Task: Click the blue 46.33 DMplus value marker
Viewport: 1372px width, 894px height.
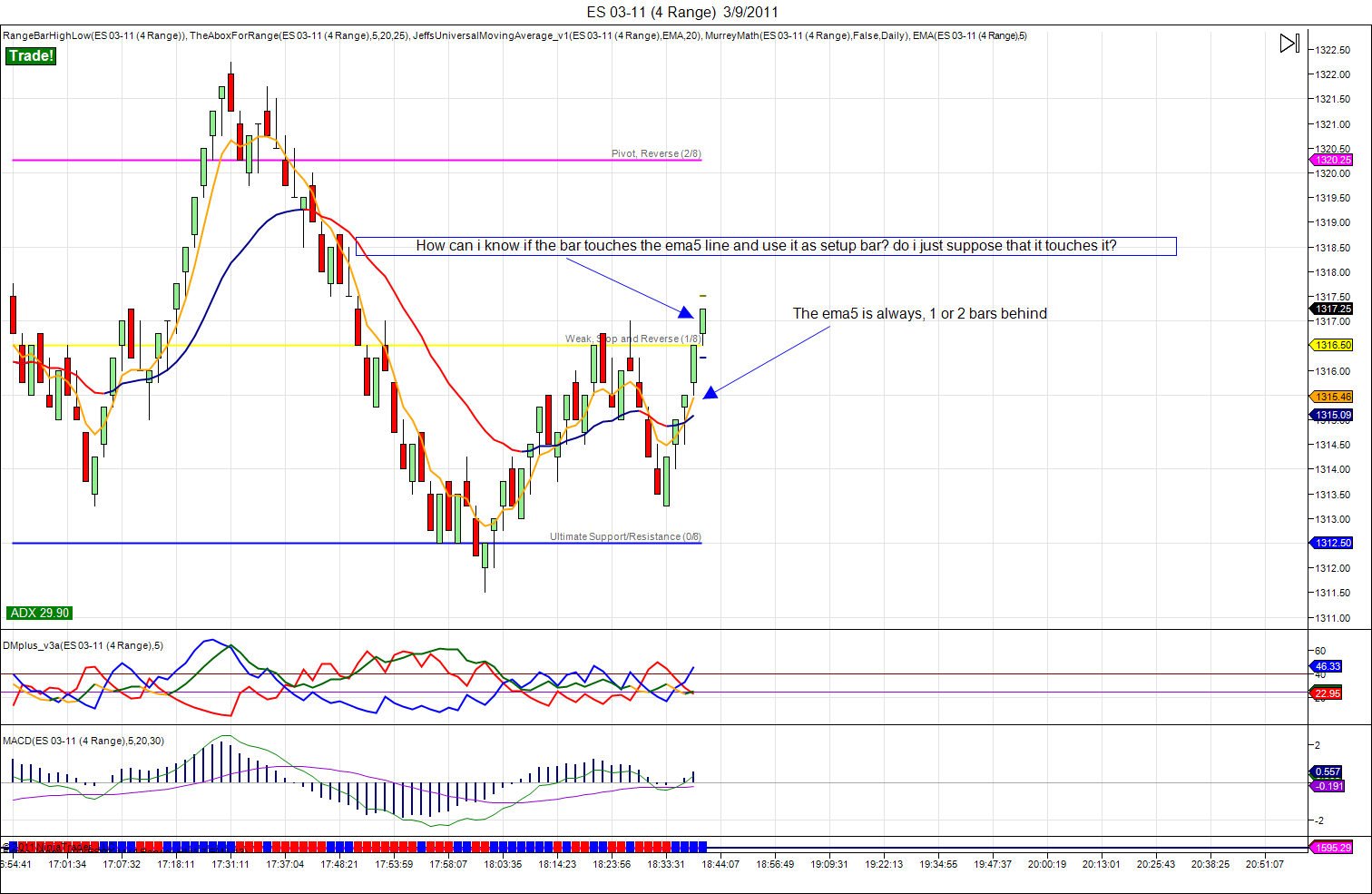Action: tap(1327, 666)
